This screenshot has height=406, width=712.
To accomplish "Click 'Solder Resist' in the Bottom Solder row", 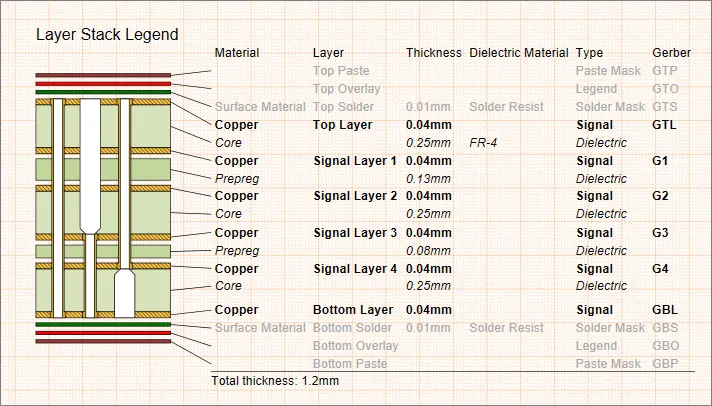I will 506,328.
